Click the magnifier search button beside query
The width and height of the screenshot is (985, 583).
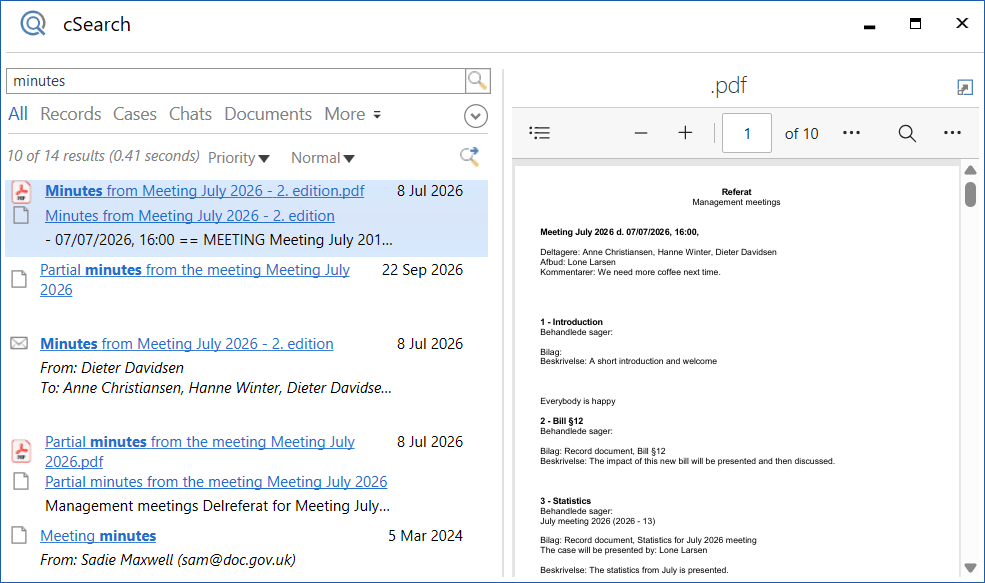pyautogui.click(x=478, y=81)
